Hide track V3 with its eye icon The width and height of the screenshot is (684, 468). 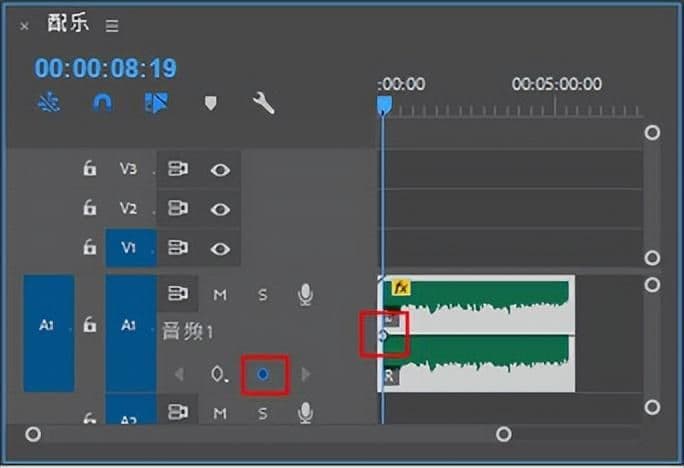pos(220,170)
